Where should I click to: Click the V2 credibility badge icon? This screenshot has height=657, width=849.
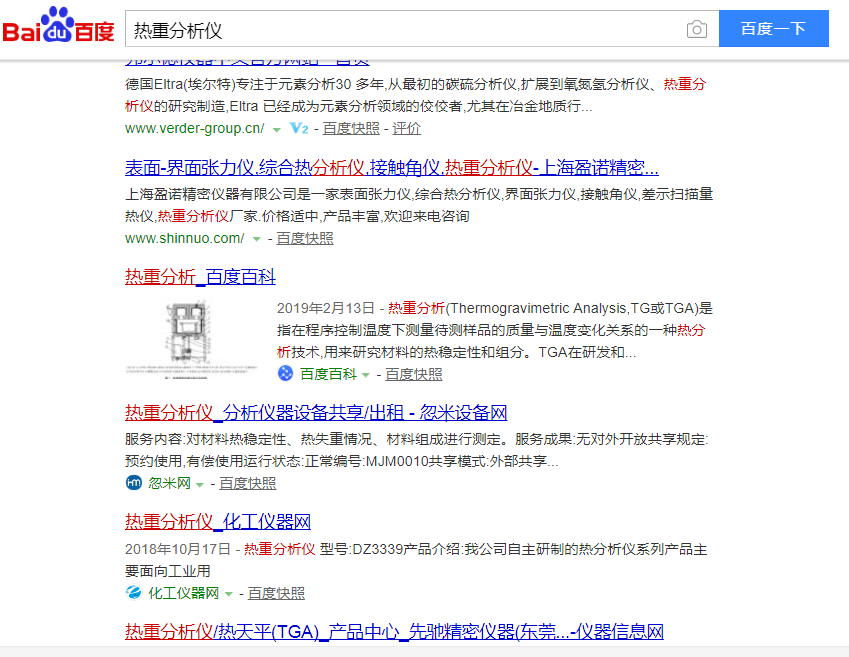click(299, 128)
